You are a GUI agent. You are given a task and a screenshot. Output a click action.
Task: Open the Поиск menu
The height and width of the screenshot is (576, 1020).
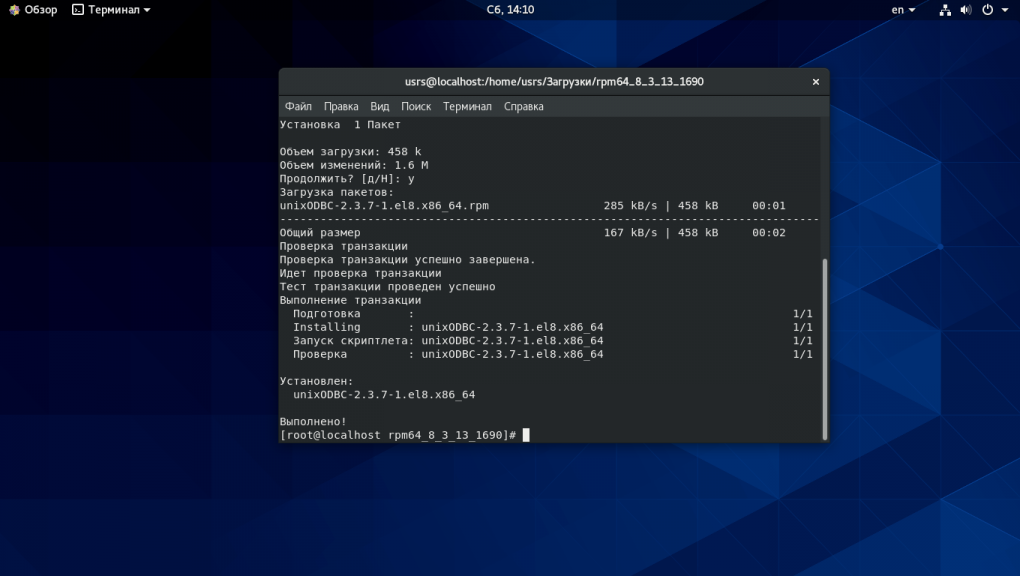tap(416, 106)
